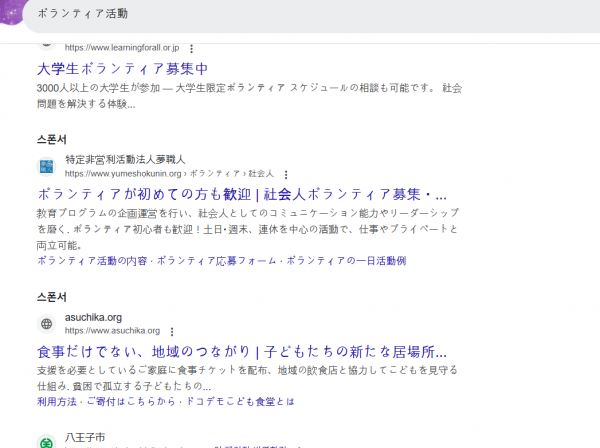Open the ドコデモこども食堂とは sitelink
The image size is (600, 448).
pos(245,402)
